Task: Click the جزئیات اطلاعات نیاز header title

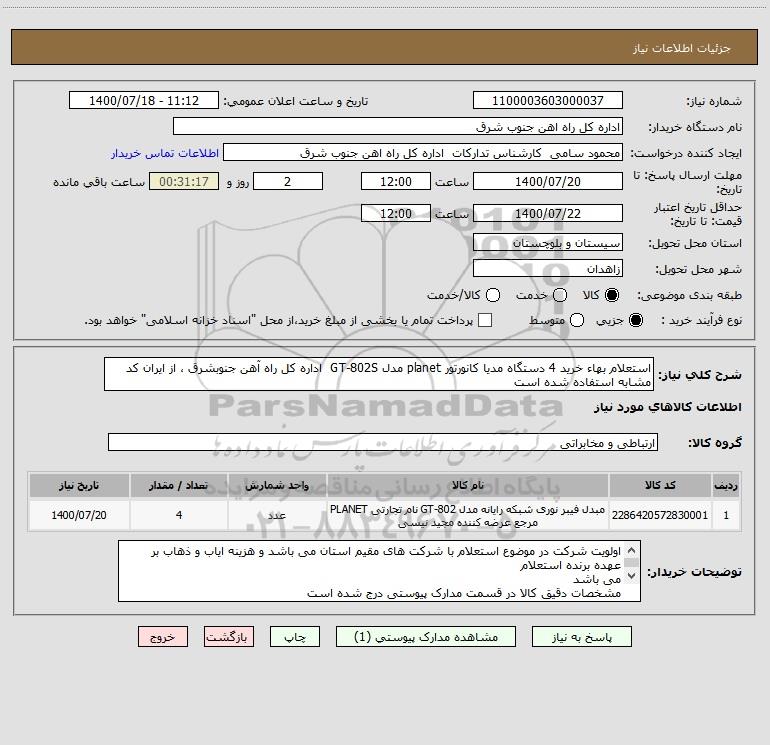Action: click(x=681, y=48)
